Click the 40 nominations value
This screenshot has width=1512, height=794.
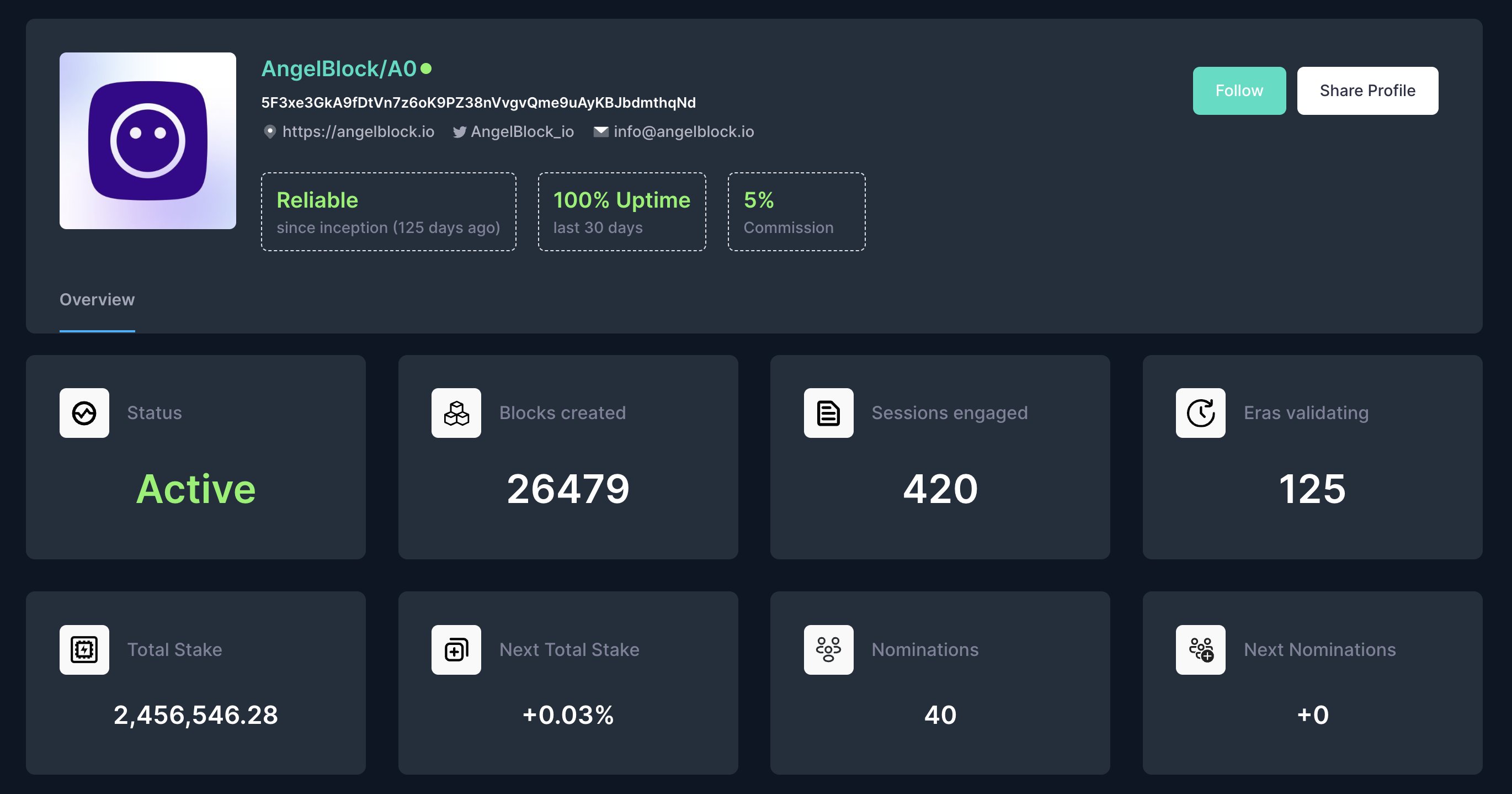(940, 714)
